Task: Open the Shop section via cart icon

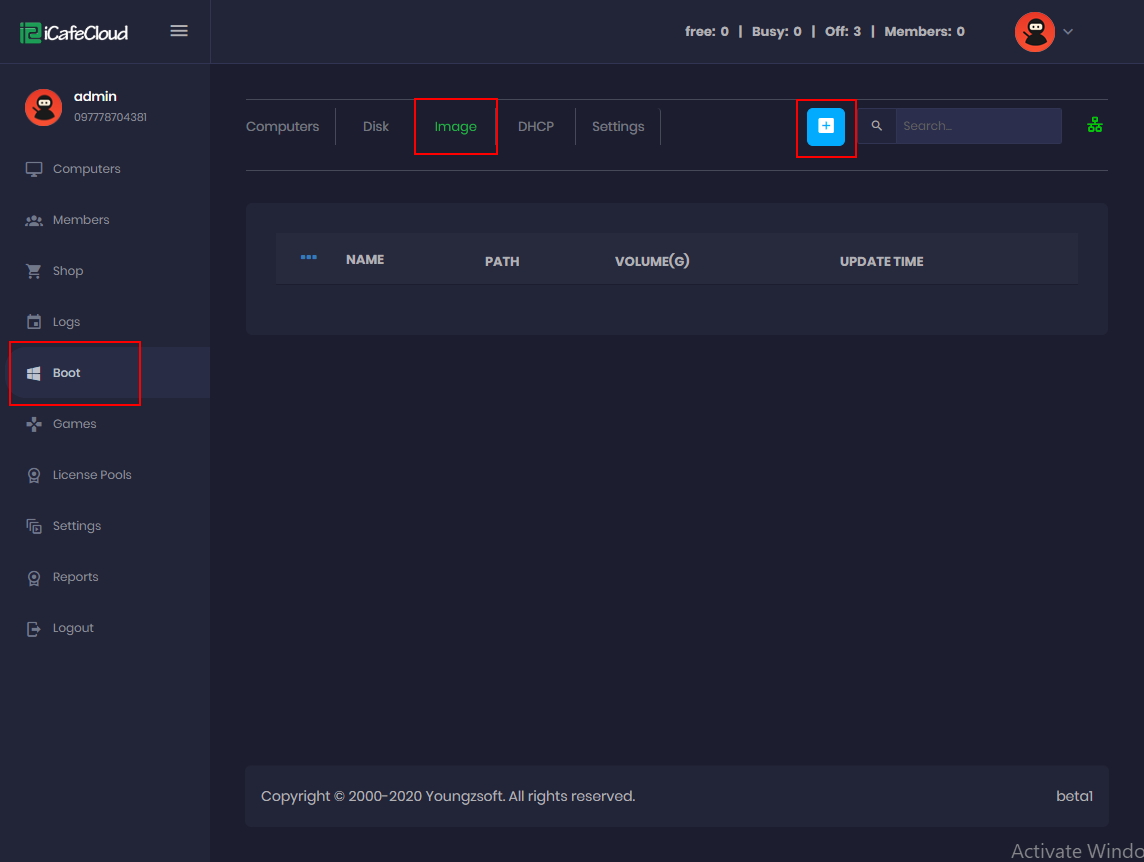Action: click(33, 270)
